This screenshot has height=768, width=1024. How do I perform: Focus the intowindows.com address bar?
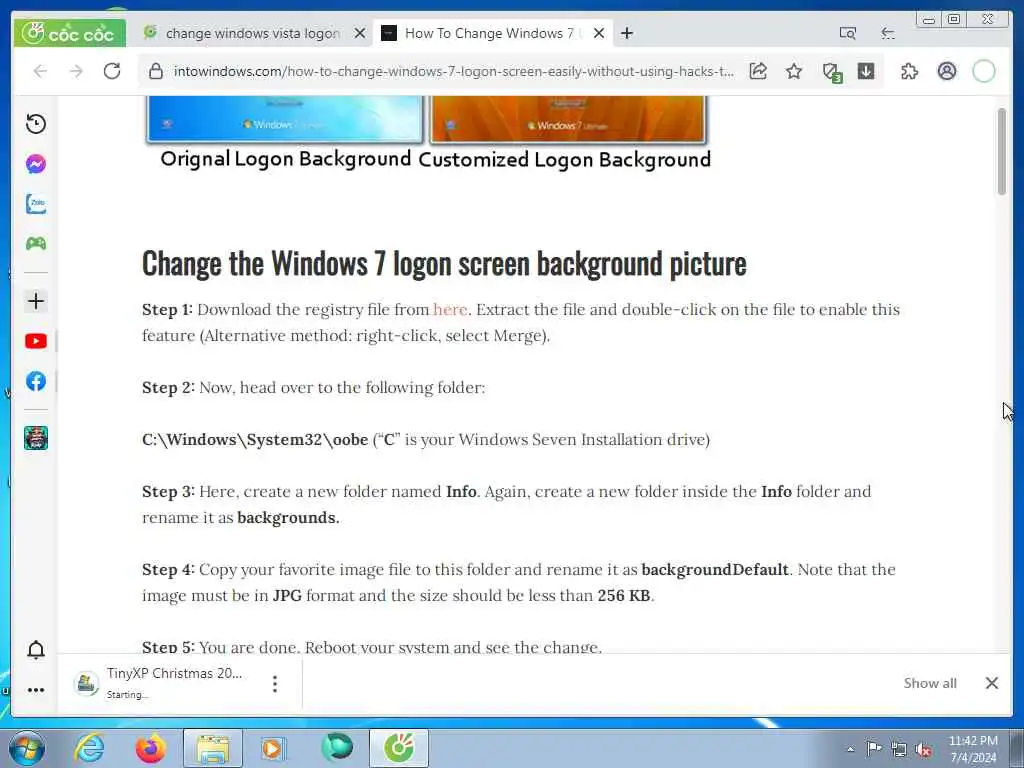(x=453, y=71)
